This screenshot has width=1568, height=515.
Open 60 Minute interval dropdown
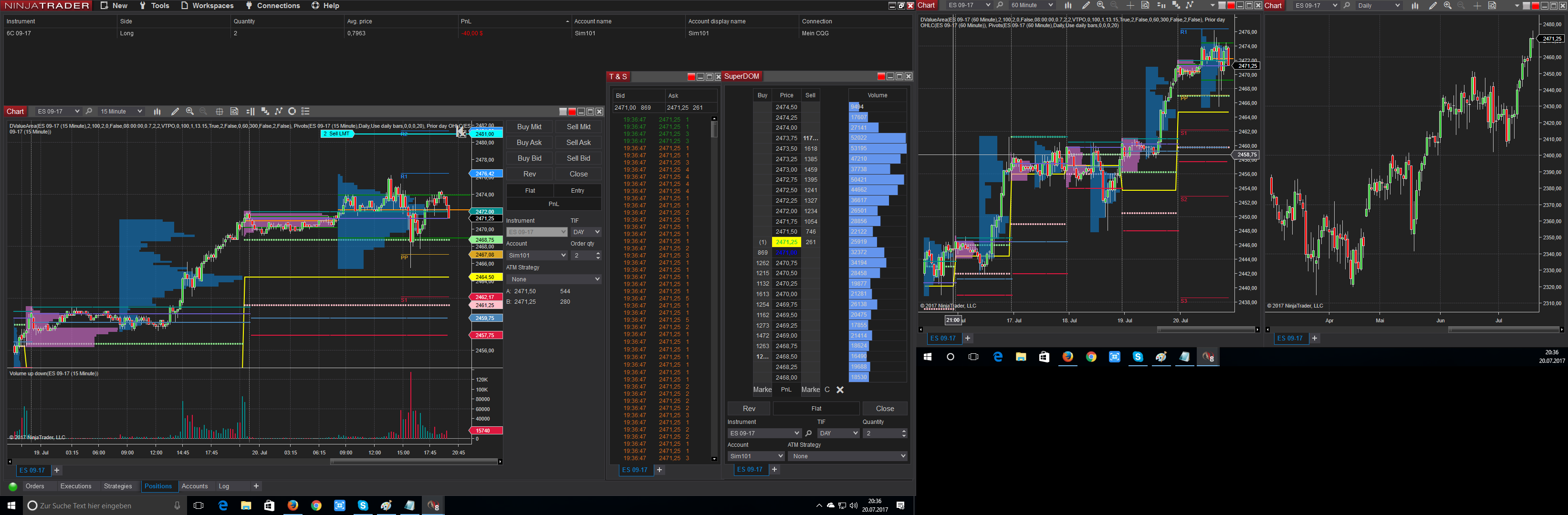pos(1032,5)
